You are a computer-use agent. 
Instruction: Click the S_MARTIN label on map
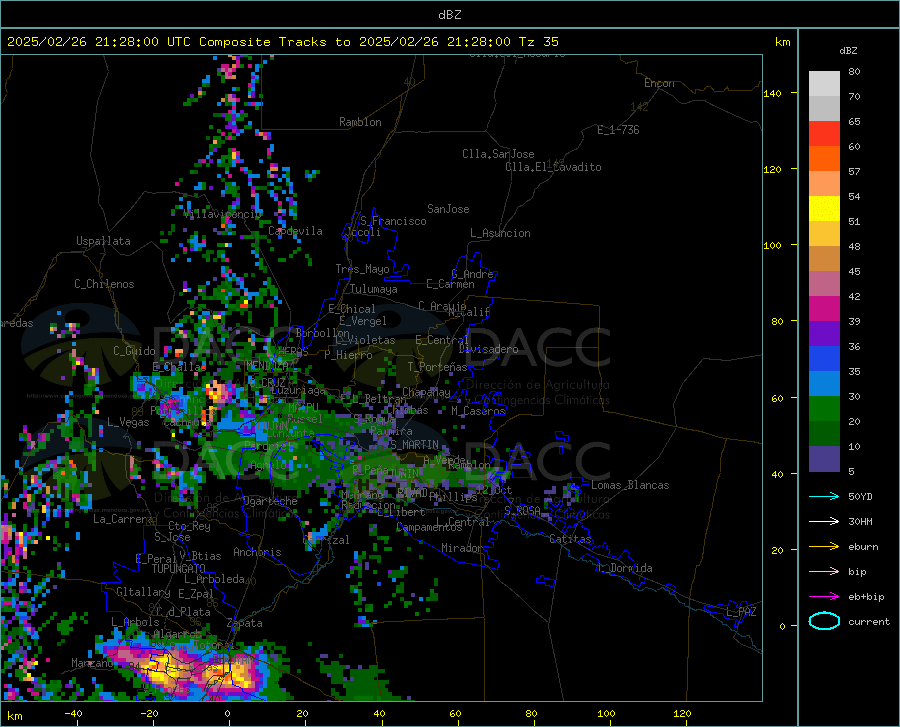point(414,445)
